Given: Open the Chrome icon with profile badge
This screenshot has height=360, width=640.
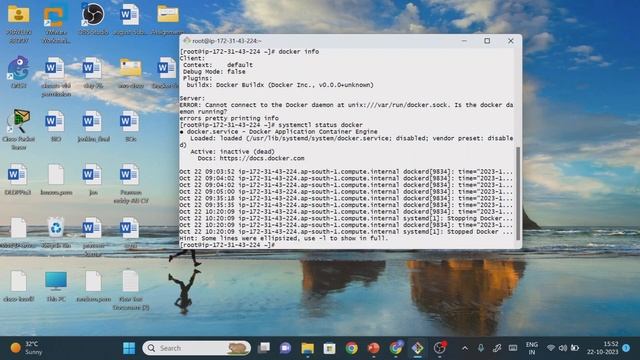Looking at the screenshot, I should [x=396, y=348].
